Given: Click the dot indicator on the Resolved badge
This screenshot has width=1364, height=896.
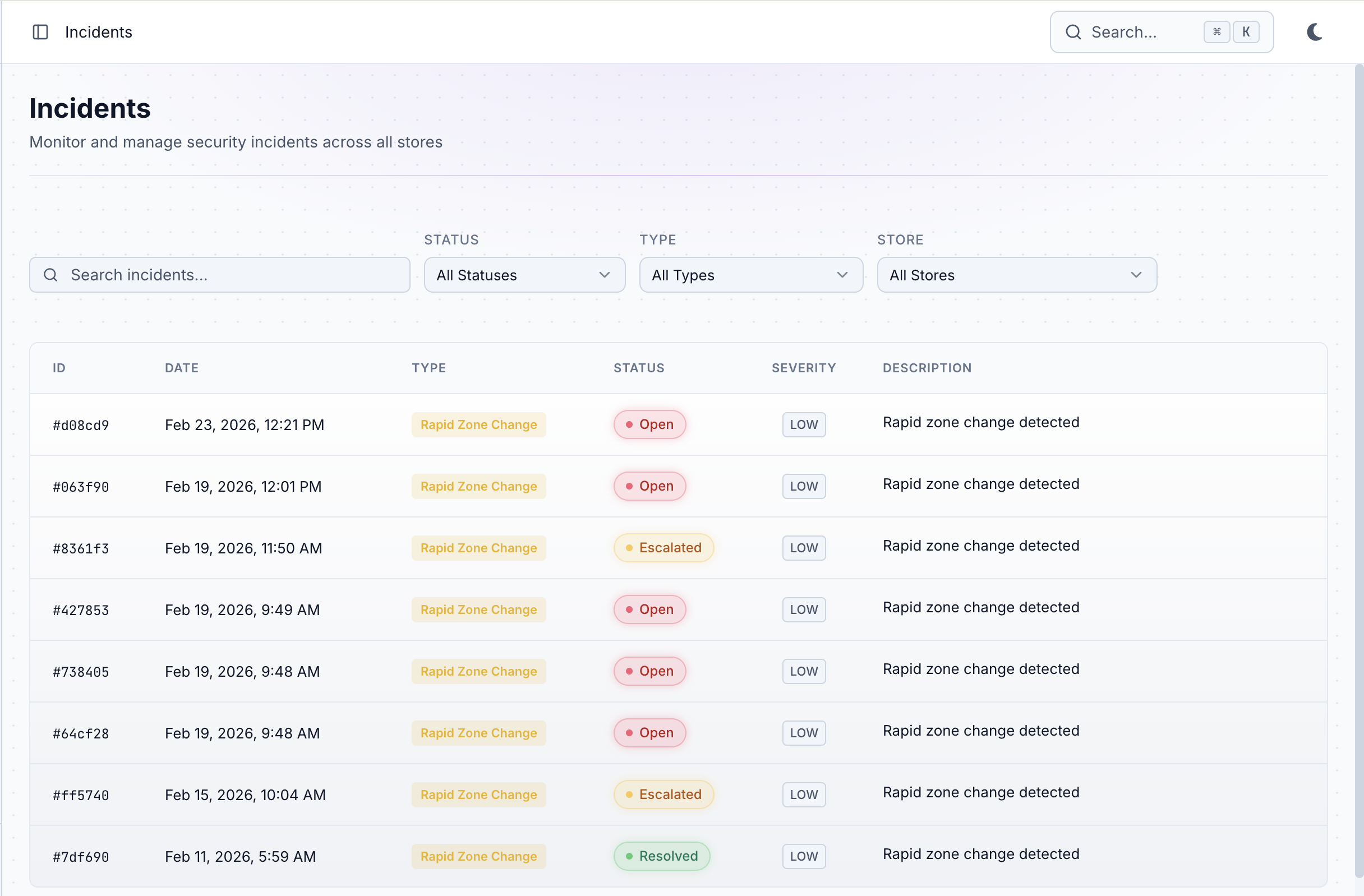Looking at the screenshot, I should coord(629,857).
